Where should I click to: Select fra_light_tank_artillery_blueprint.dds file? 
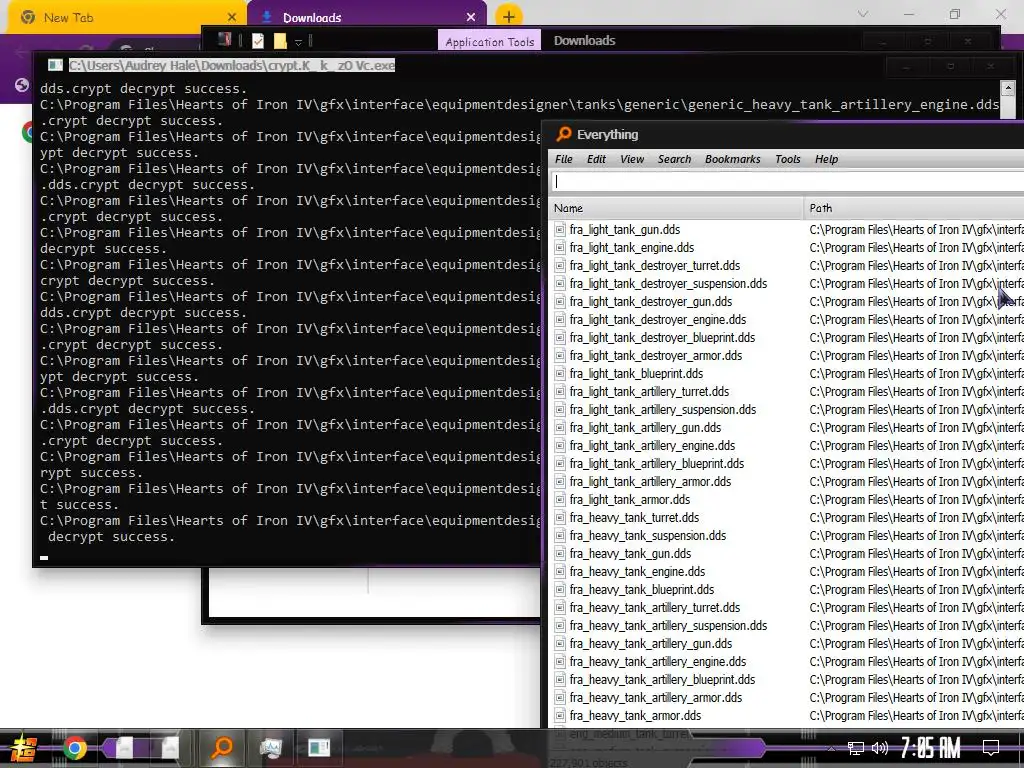coord(657,464)
